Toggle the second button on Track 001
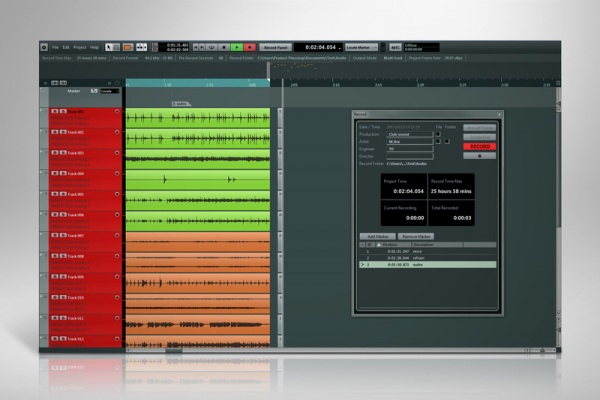600x400 pixels. (x=63, y=111)
